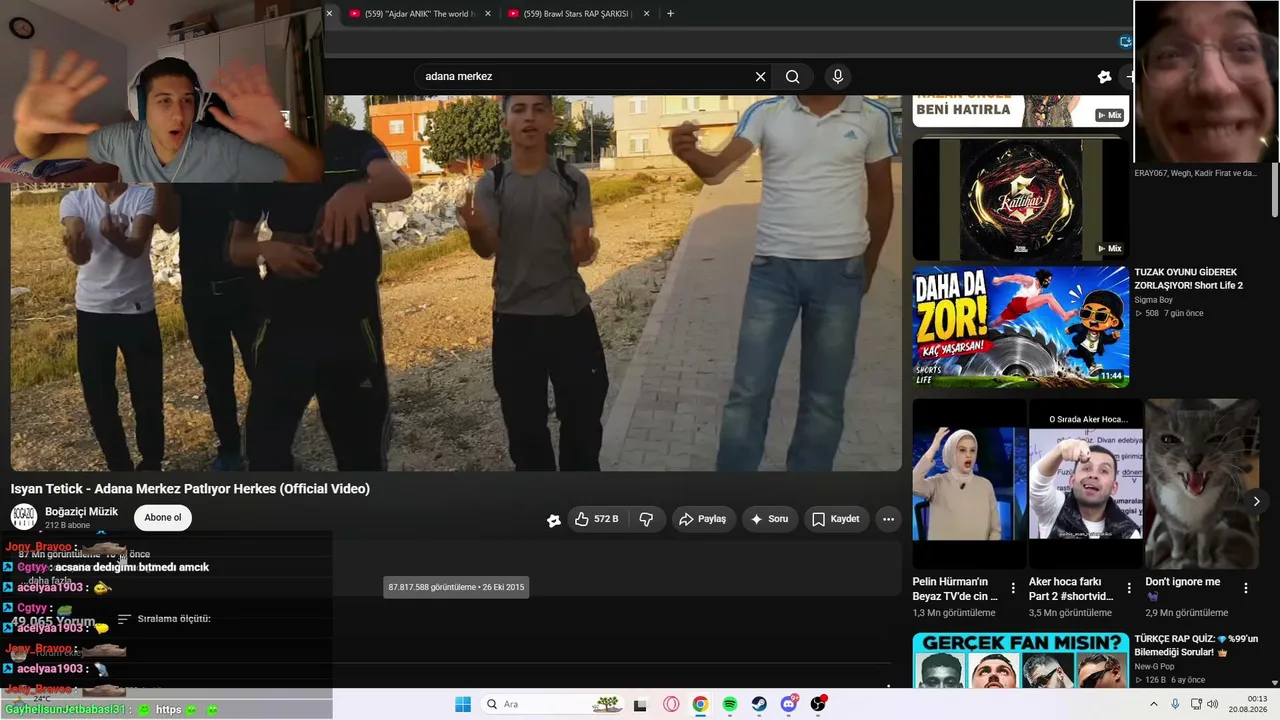Open TUZAK OYUNU GİDEREK ZORLAŞIYOR video title
The image size is (1280, 720).
point(1188,279)
